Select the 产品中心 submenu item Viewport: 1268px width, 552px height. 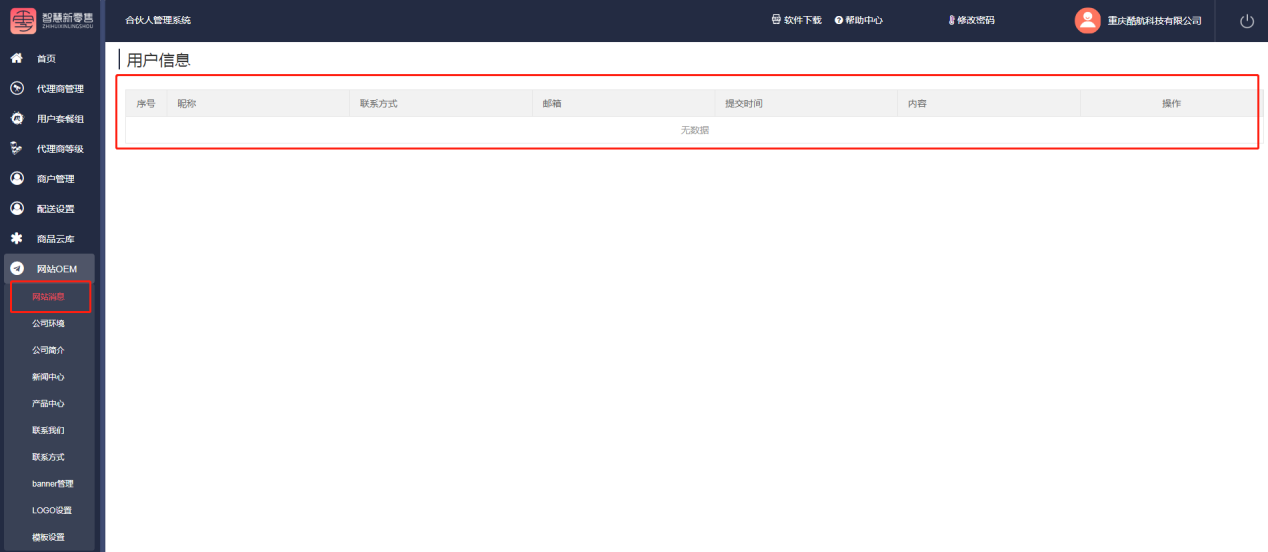48,404
